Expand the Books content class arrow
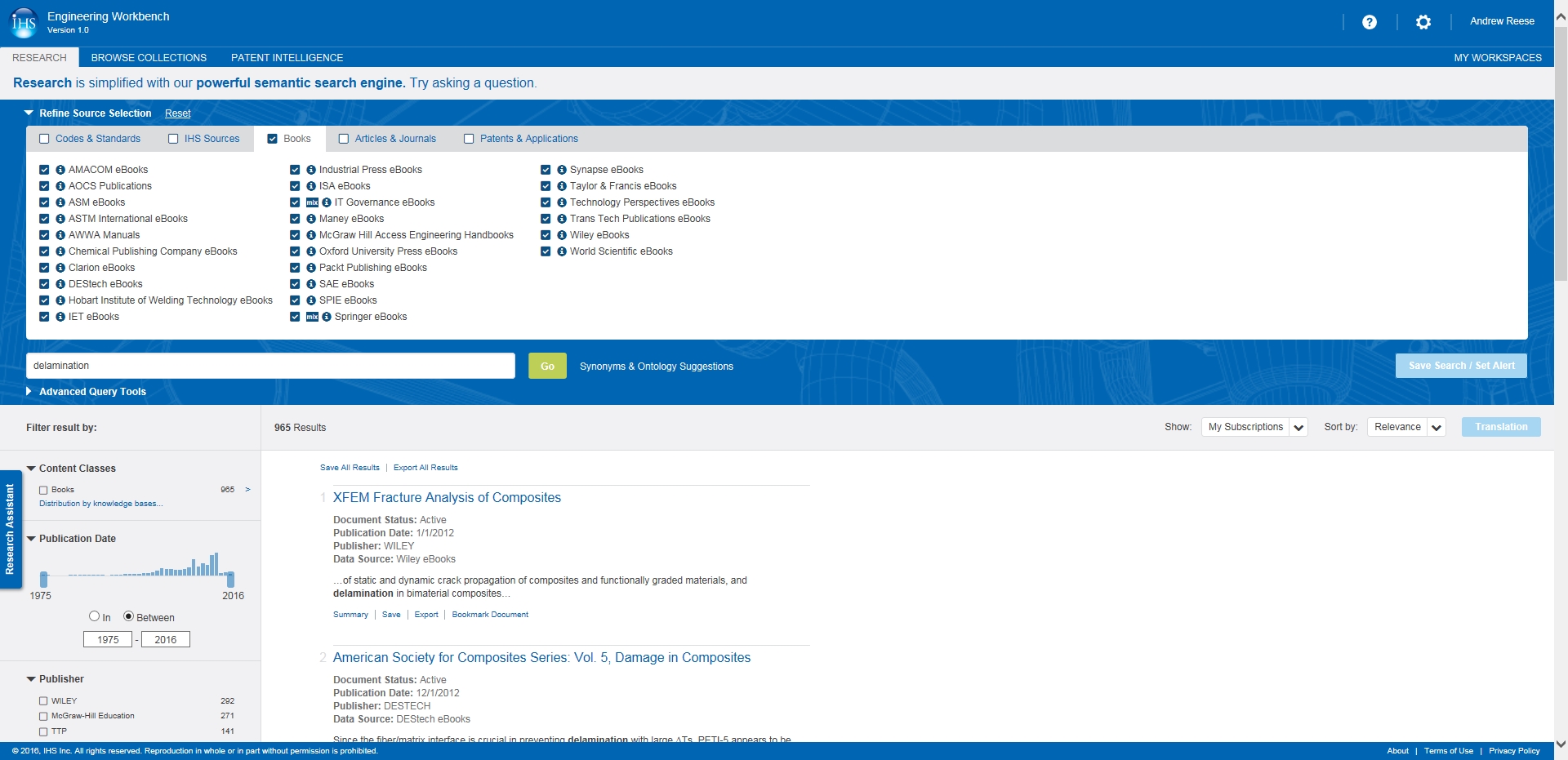1568x760 pixels. [247, 490]
